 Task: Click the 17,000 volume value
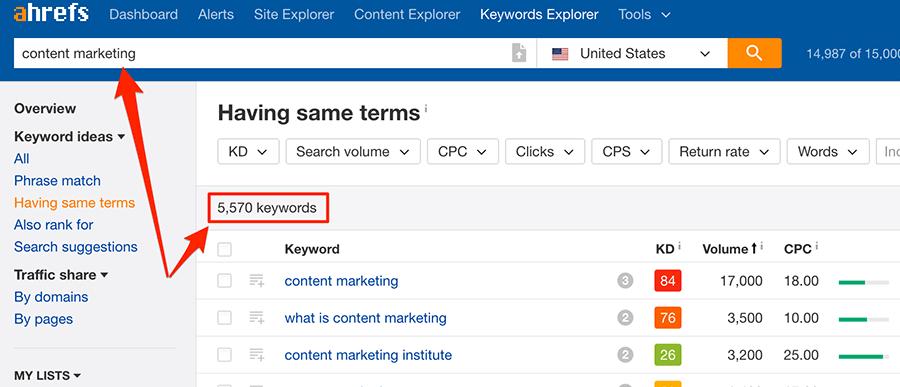tap(741, 281)
